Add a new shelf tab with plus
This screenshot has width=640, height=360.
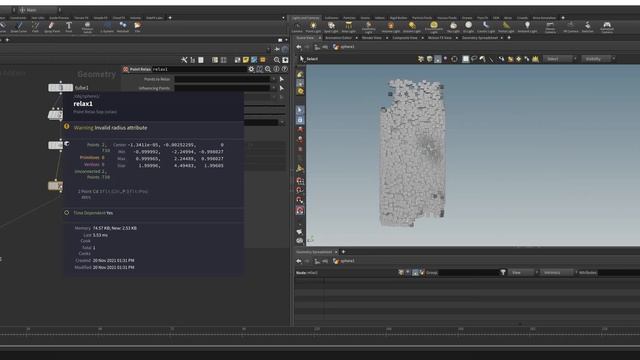[x=563, y=18]
